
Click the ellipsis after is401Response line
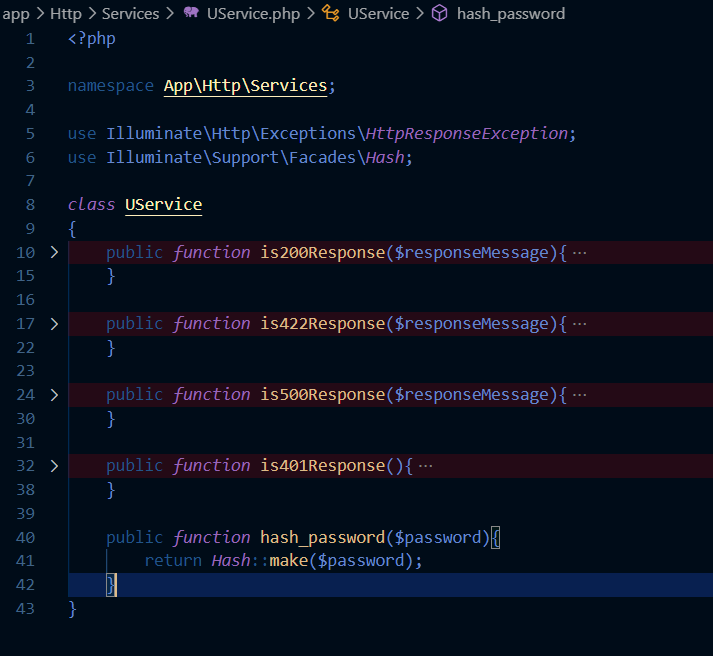[425, 466]
